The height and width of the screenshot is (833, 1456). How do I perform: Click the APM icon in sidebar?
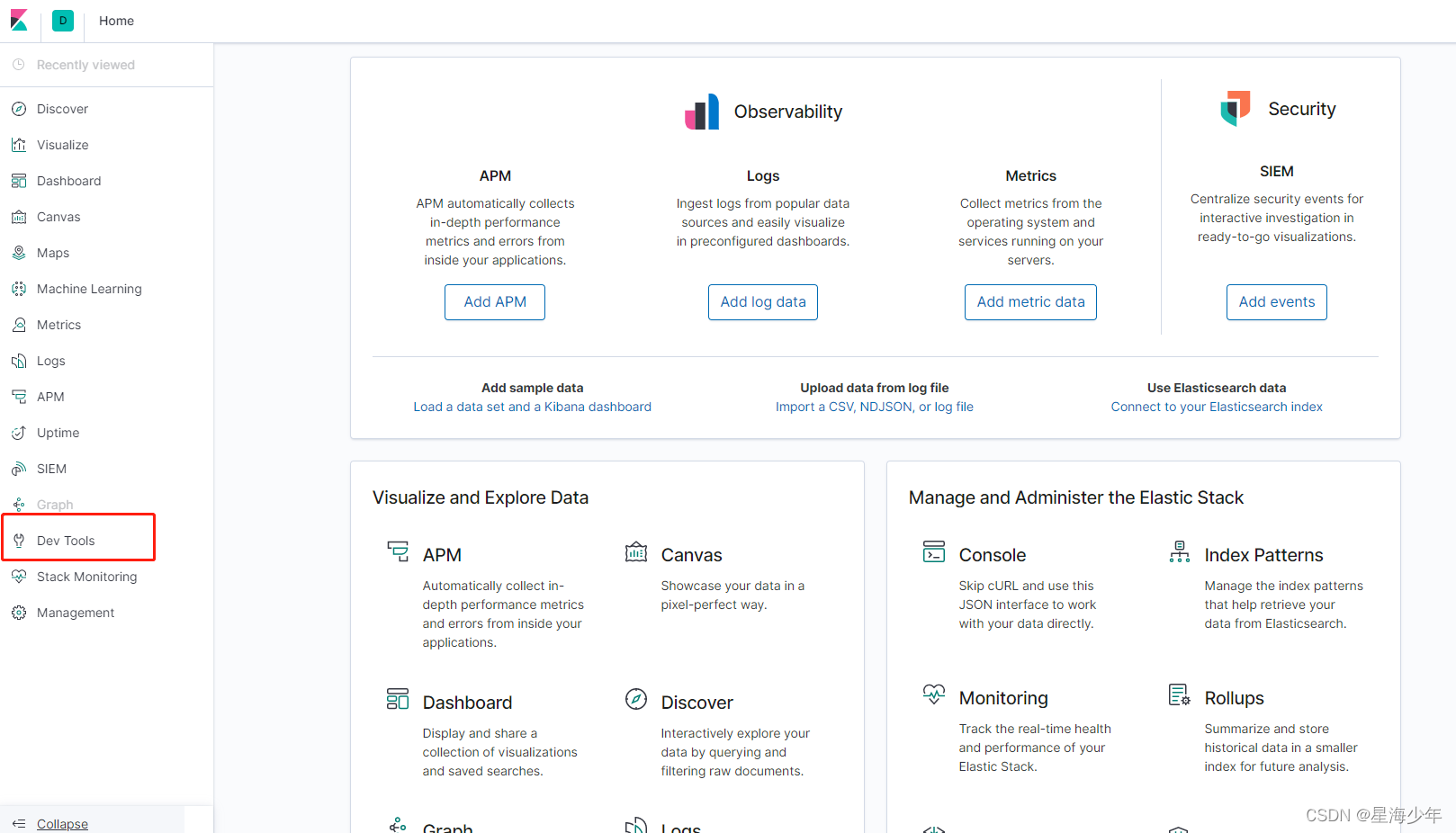point(19,397)
